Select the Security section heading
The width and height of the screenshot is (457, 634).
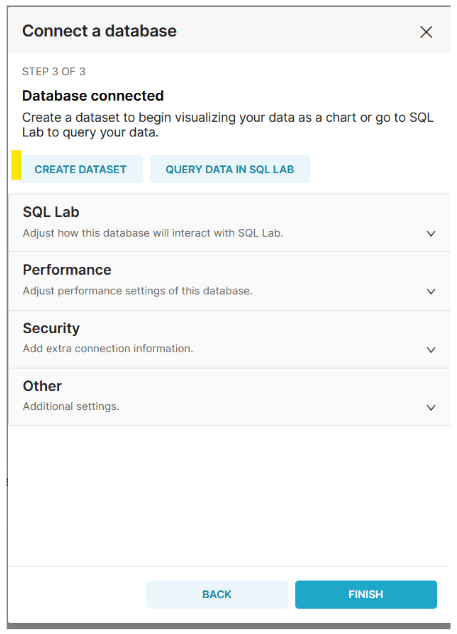click(51, 328)
